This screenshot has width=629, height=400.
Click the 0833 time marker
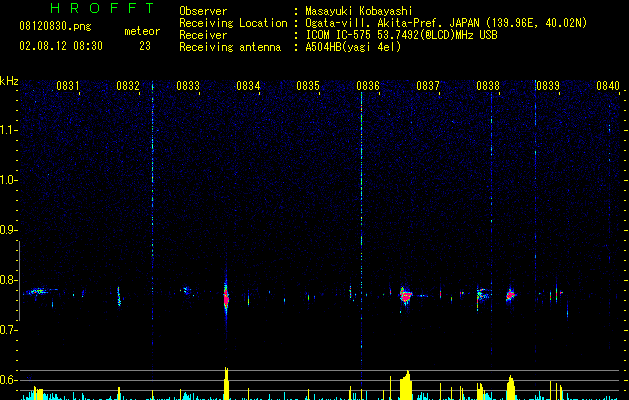coord(188,86)
